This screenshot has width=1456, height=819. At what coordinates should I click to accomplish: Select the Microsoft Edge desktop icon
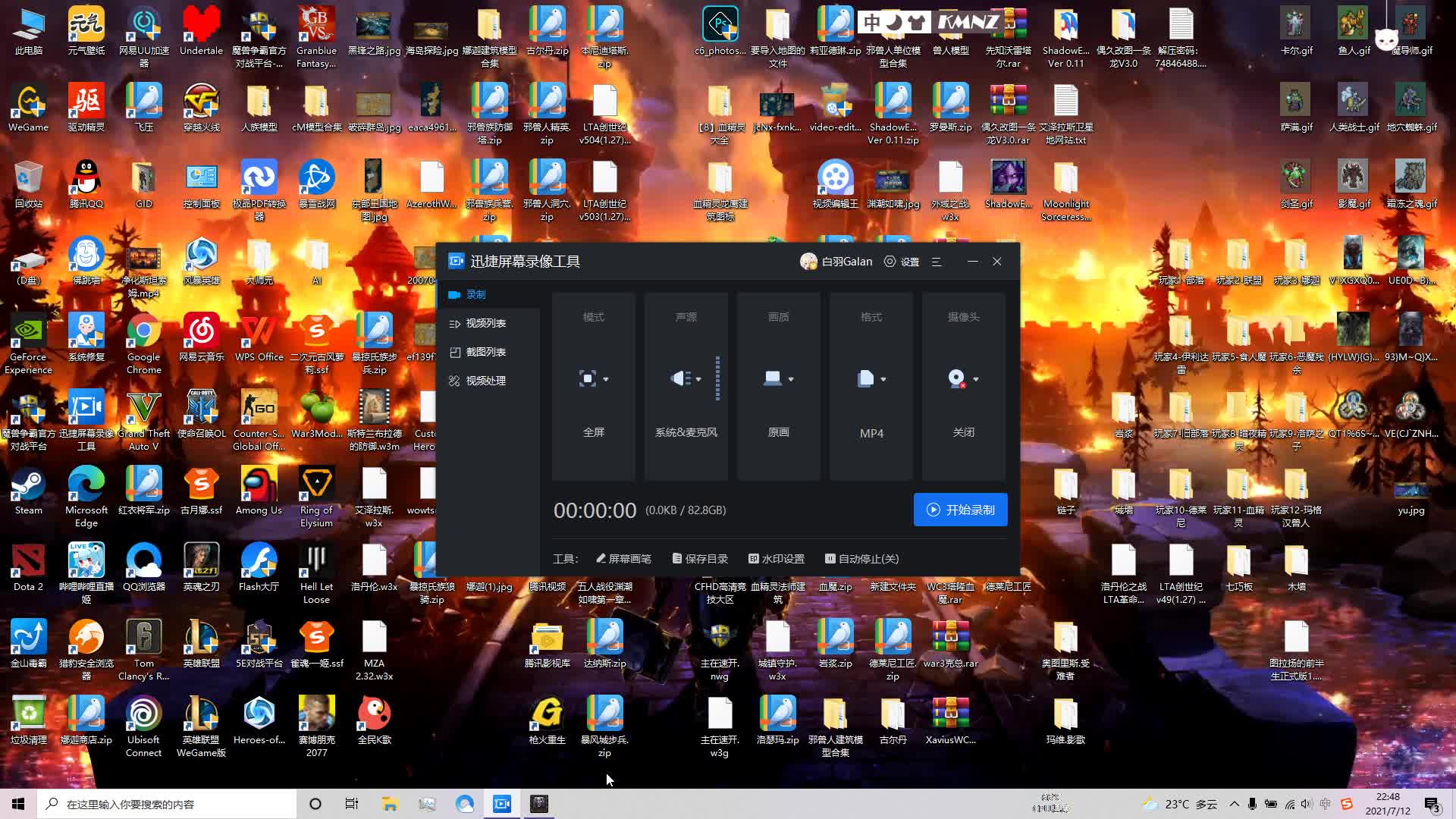(86, 497)
